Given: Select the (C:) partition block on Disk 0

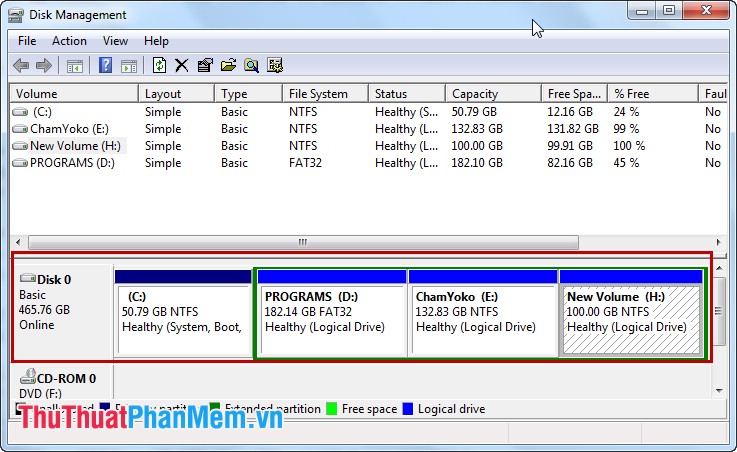Looking at the screenshot, I should (x=183, y=313).
